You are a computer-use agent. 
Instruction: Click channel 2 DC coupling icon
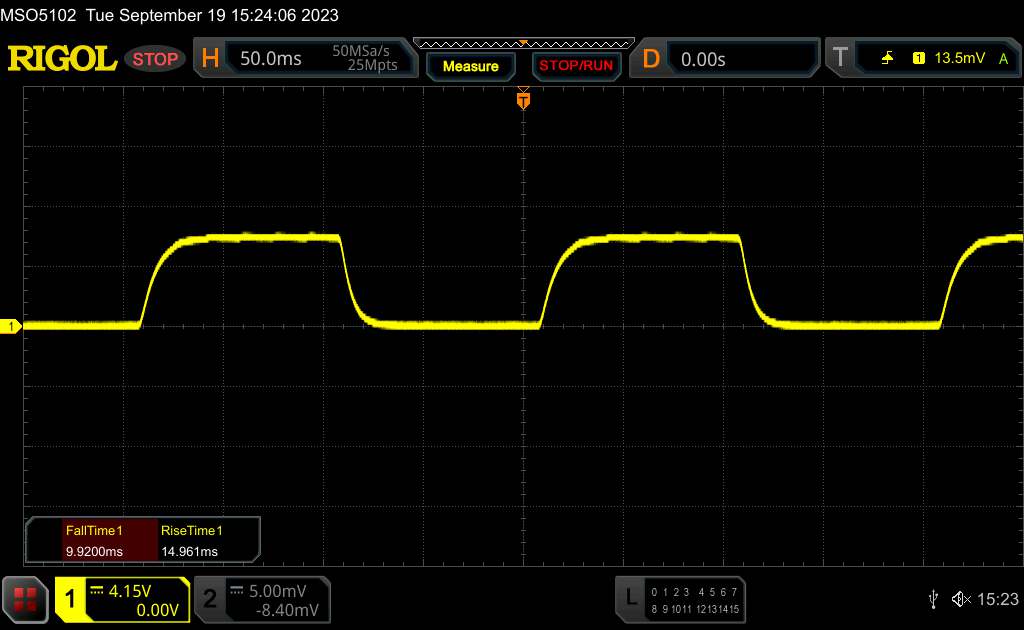[x=236, y=590]
